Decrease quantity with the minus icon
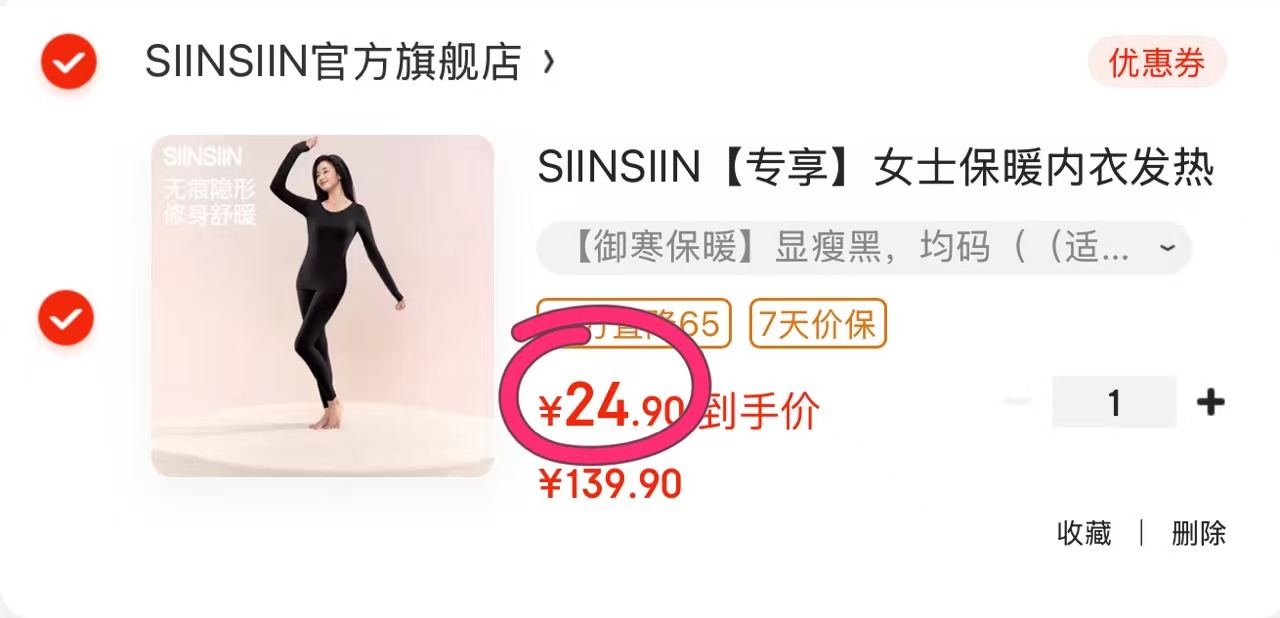The width and height of the screenshot is (1280, 618). click(x=1018, y=402)
